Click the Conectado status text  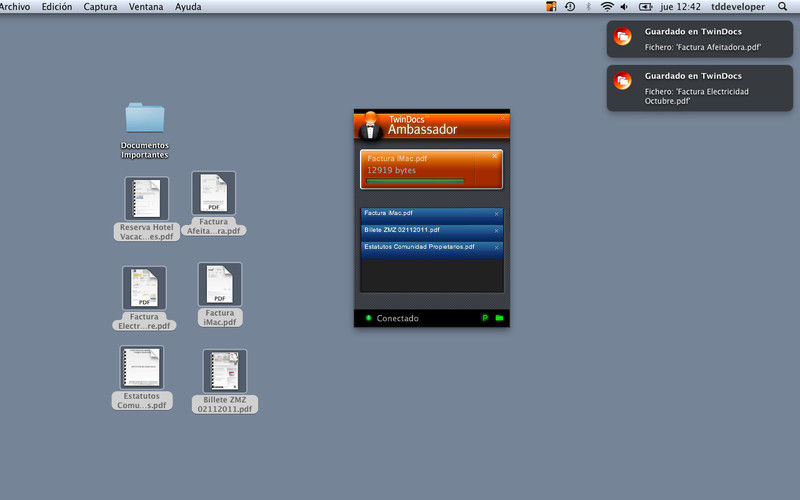coord(397,318)
